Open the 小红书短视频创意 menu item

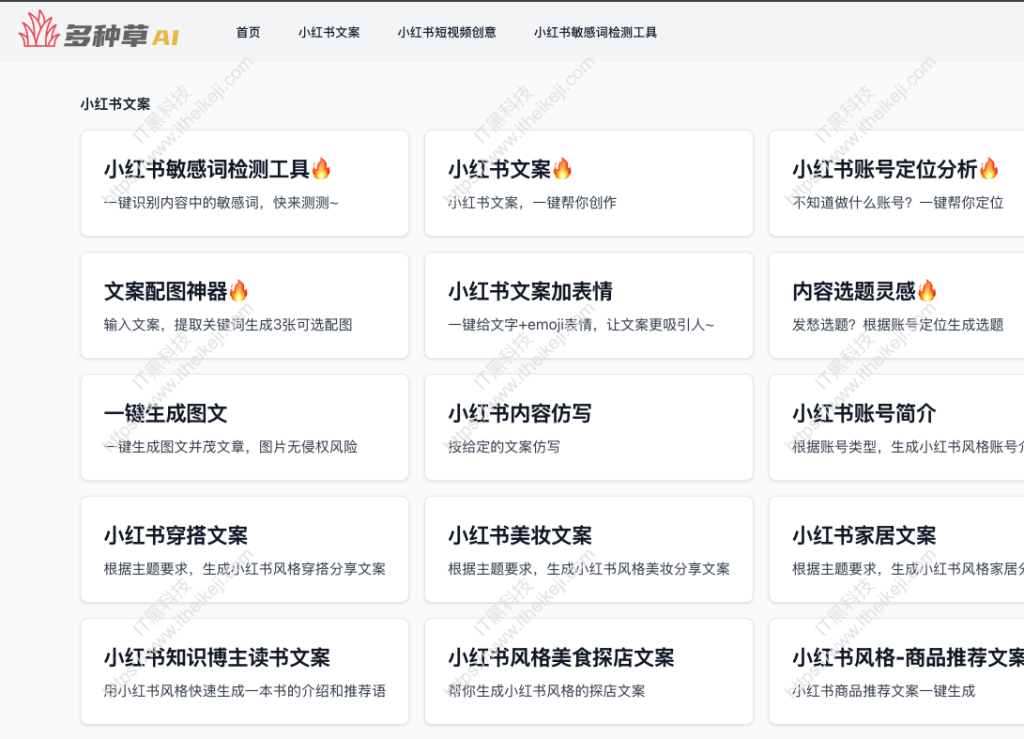(446, 32)
